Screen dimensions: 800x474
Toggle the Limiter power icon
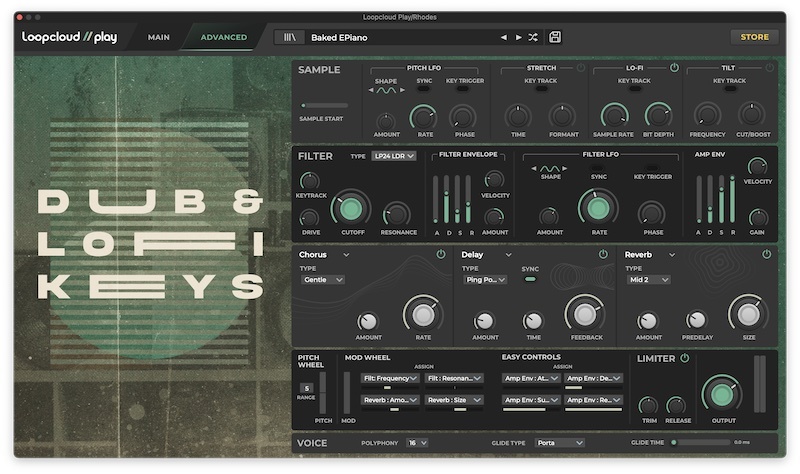click(x=685, y=358)
